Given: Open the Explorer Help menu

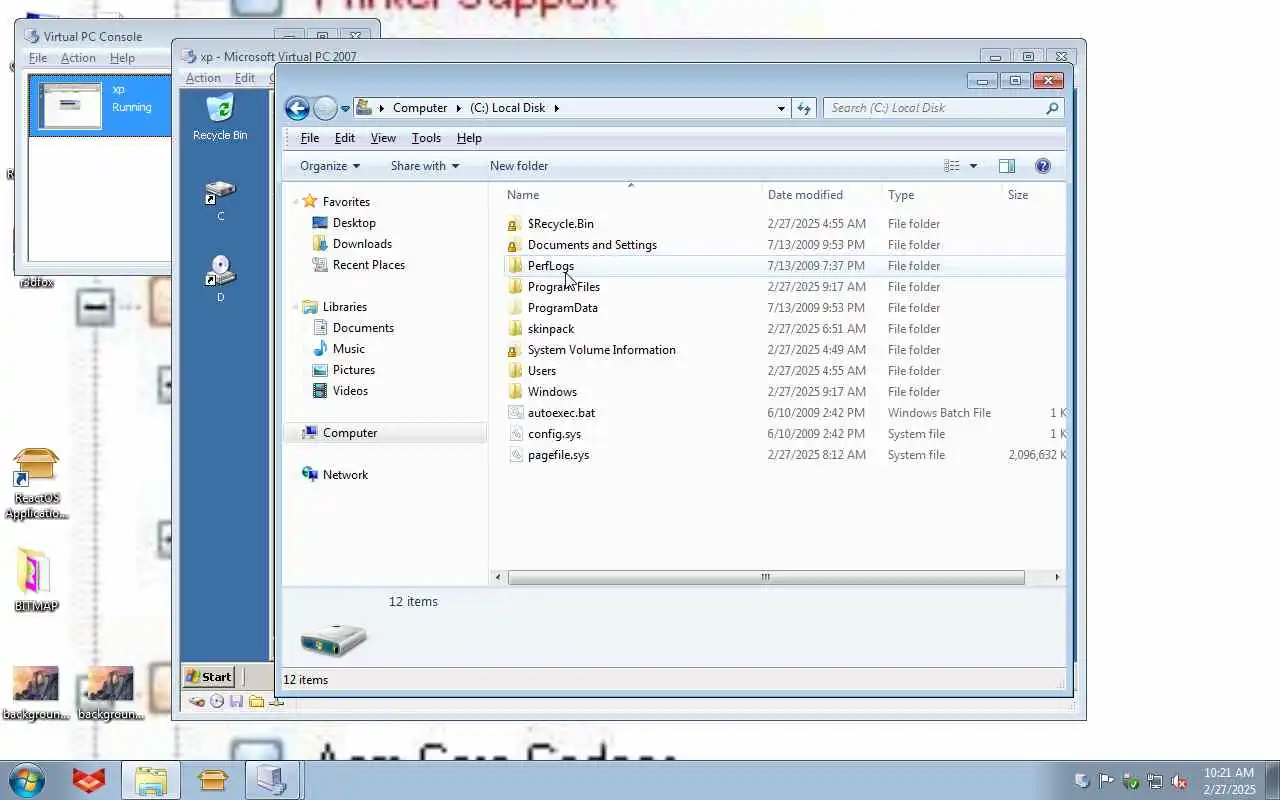Looking at the screenshot, I should 469,138.
